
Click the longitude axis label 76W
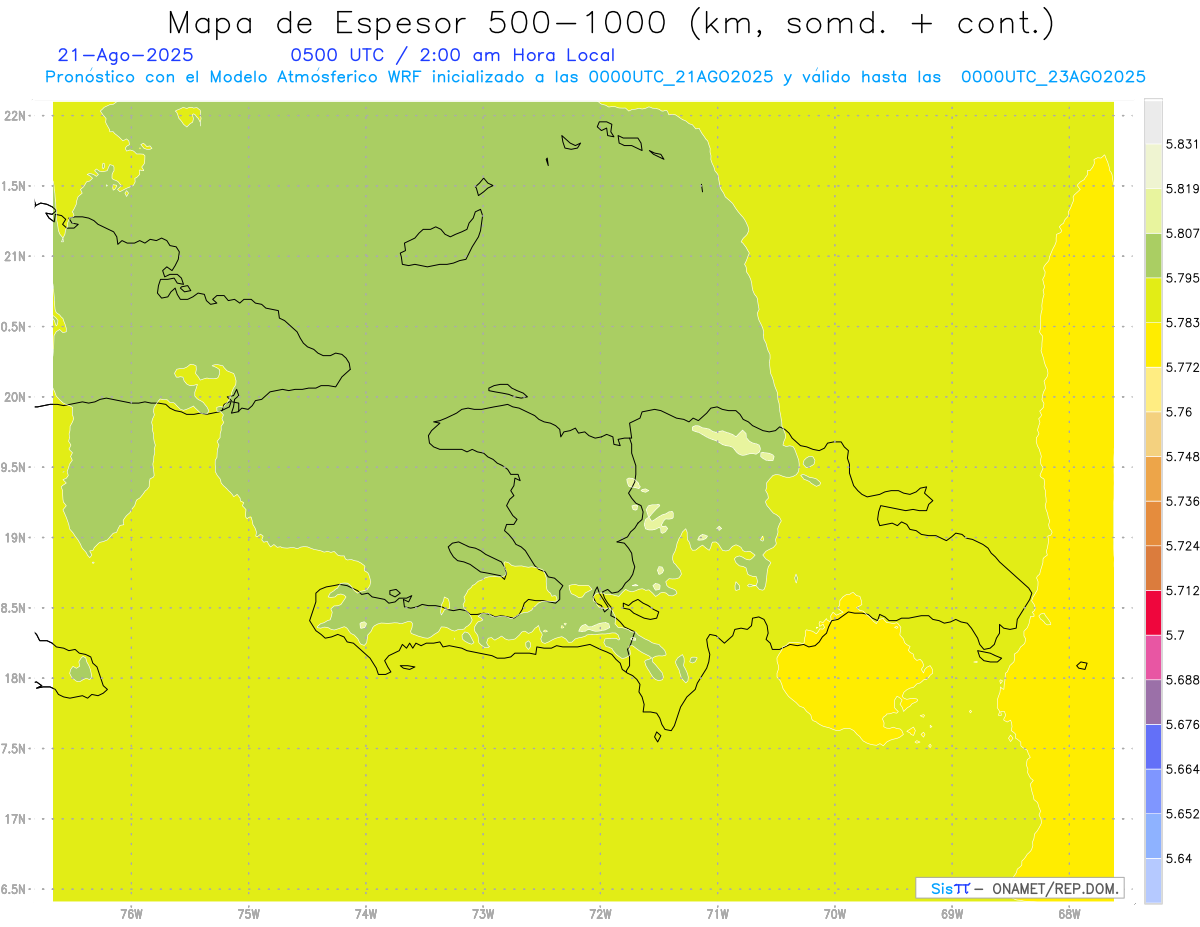click(x=131, y=913)
